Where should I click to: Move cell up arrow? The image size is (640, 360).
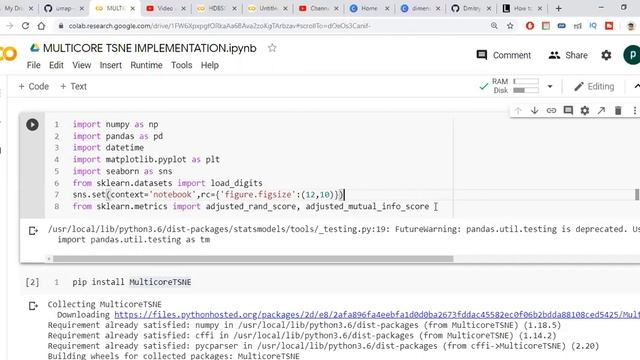click(x=518, y=111)
